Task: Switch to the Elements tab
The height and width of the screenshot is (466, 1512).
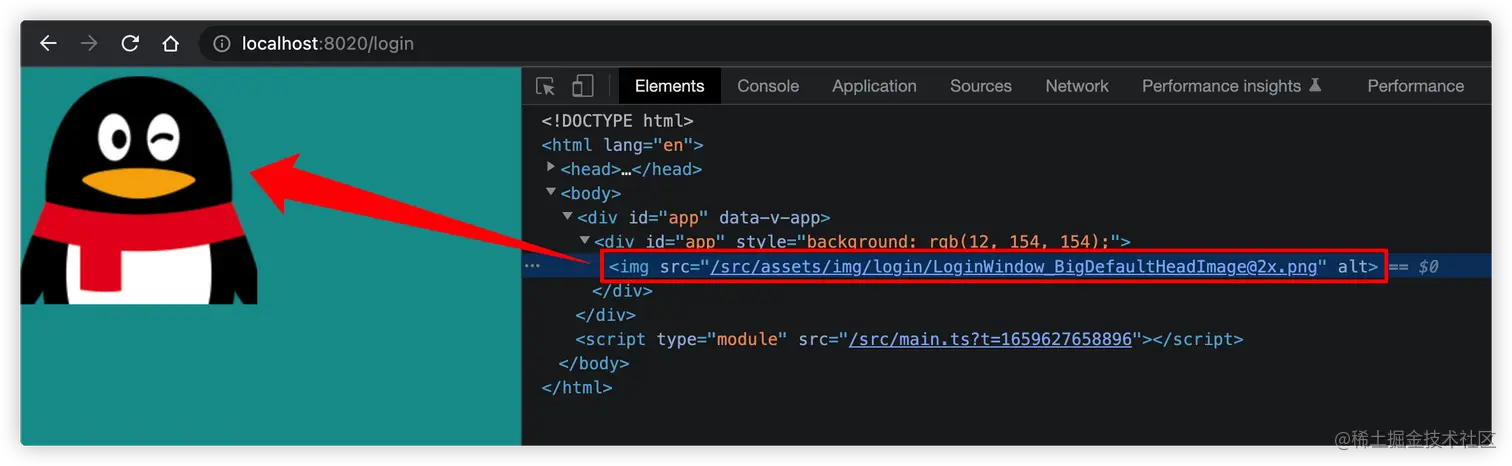Action: point(669,86)
